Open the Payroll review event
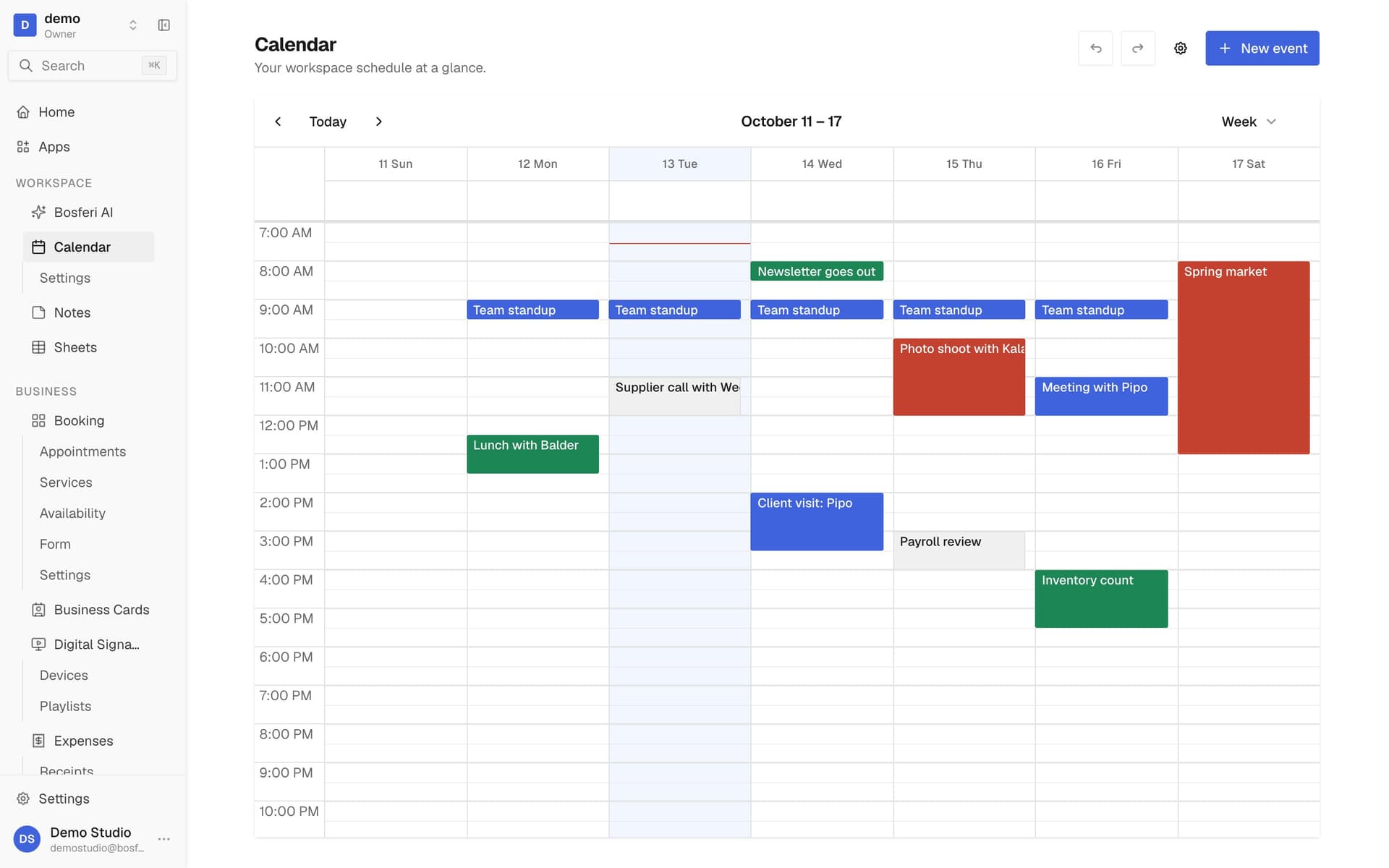Screen dimensions: 1389x868 (x=959, y=550)
